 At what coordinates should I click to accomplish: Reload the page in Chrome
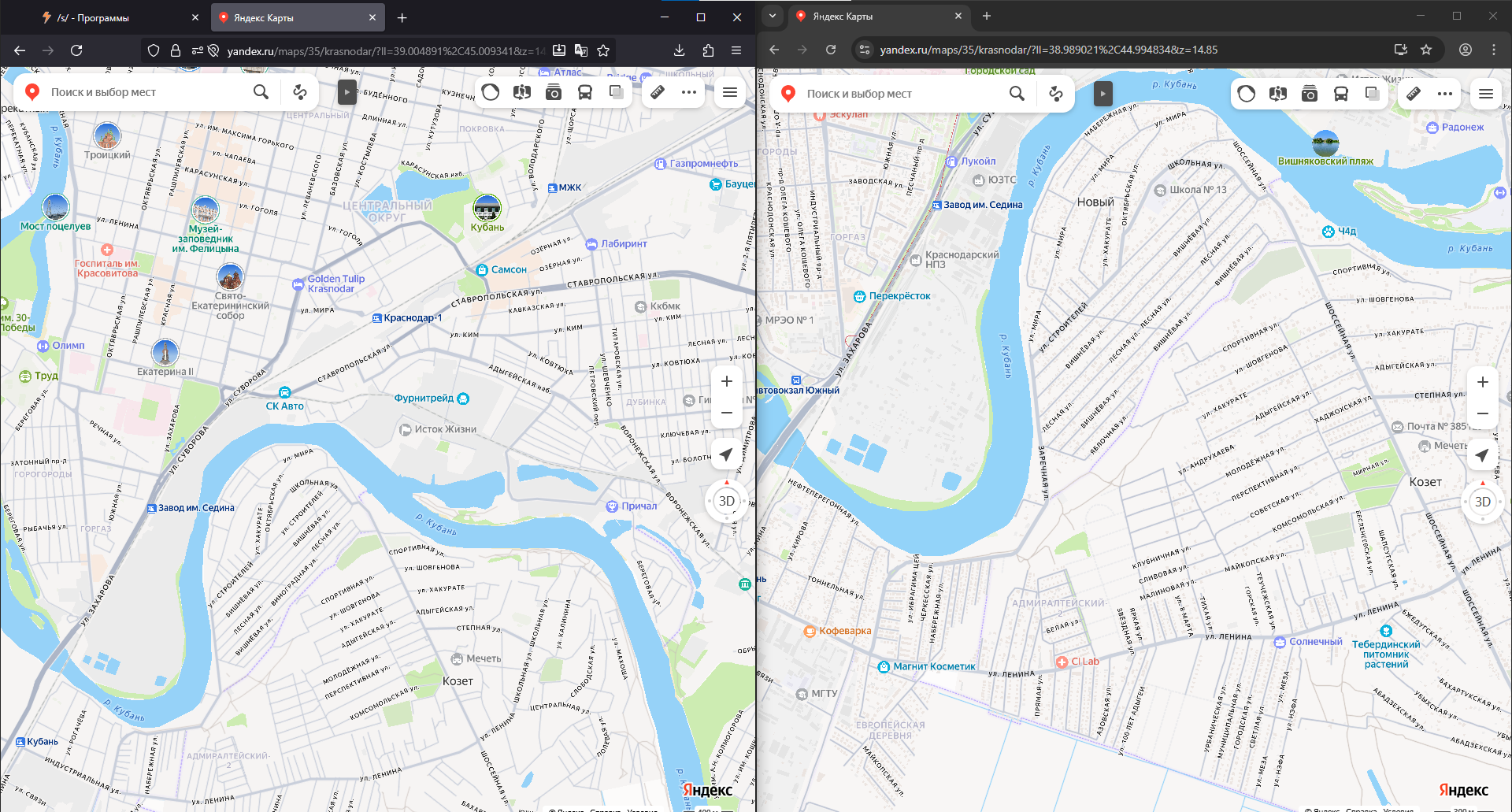pyautogui.click(x=831, y=50)
